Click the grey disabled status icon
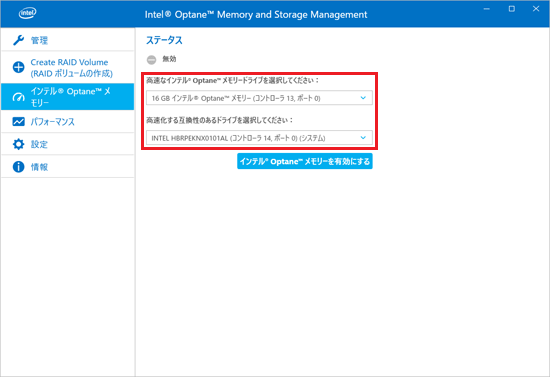Viewport: 550px width, 377px height. click(x=152, y=60)
